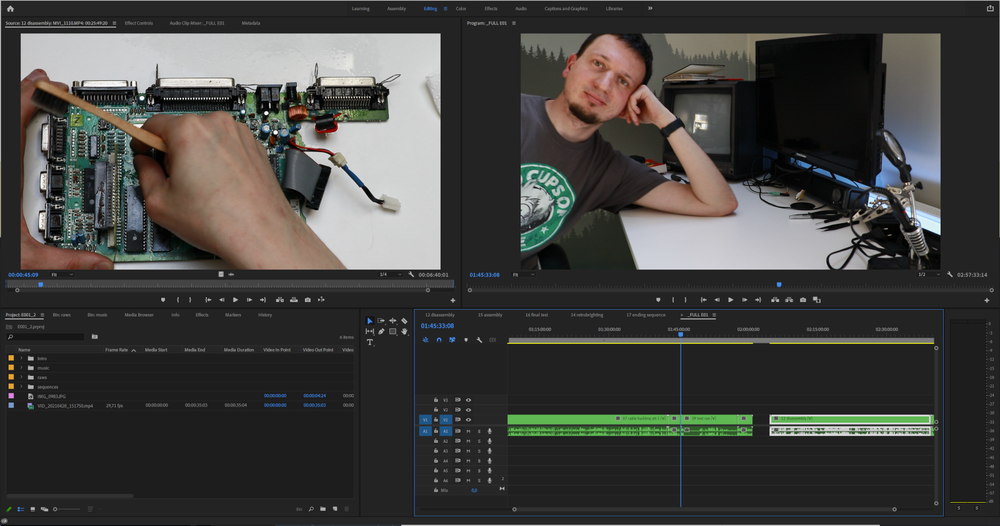
Task: Expand the music bin folder
Action: tap(21, 368)
